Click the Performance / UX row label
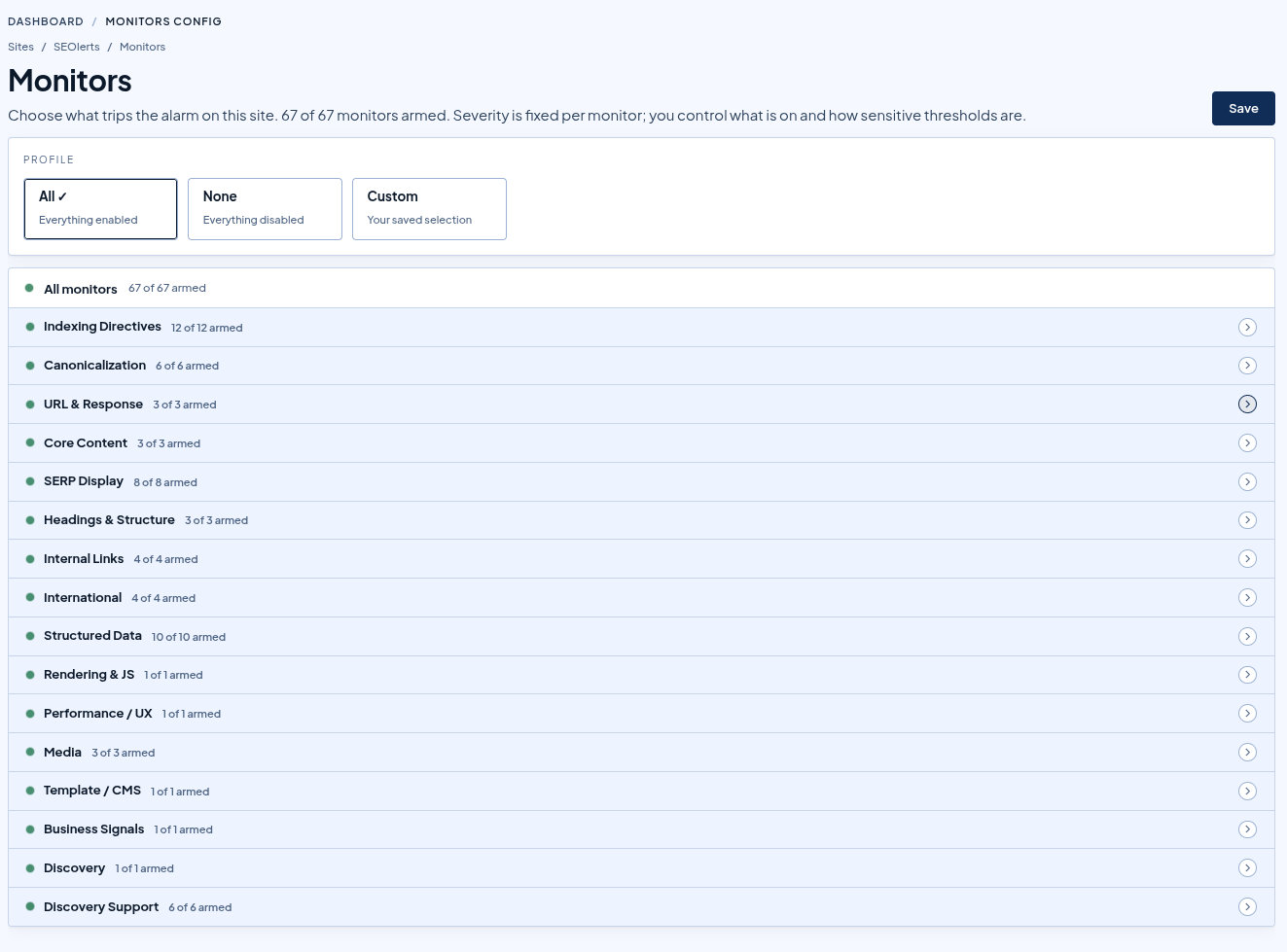Viewport: 1287px width, 952px height. [x=98, y=714]
